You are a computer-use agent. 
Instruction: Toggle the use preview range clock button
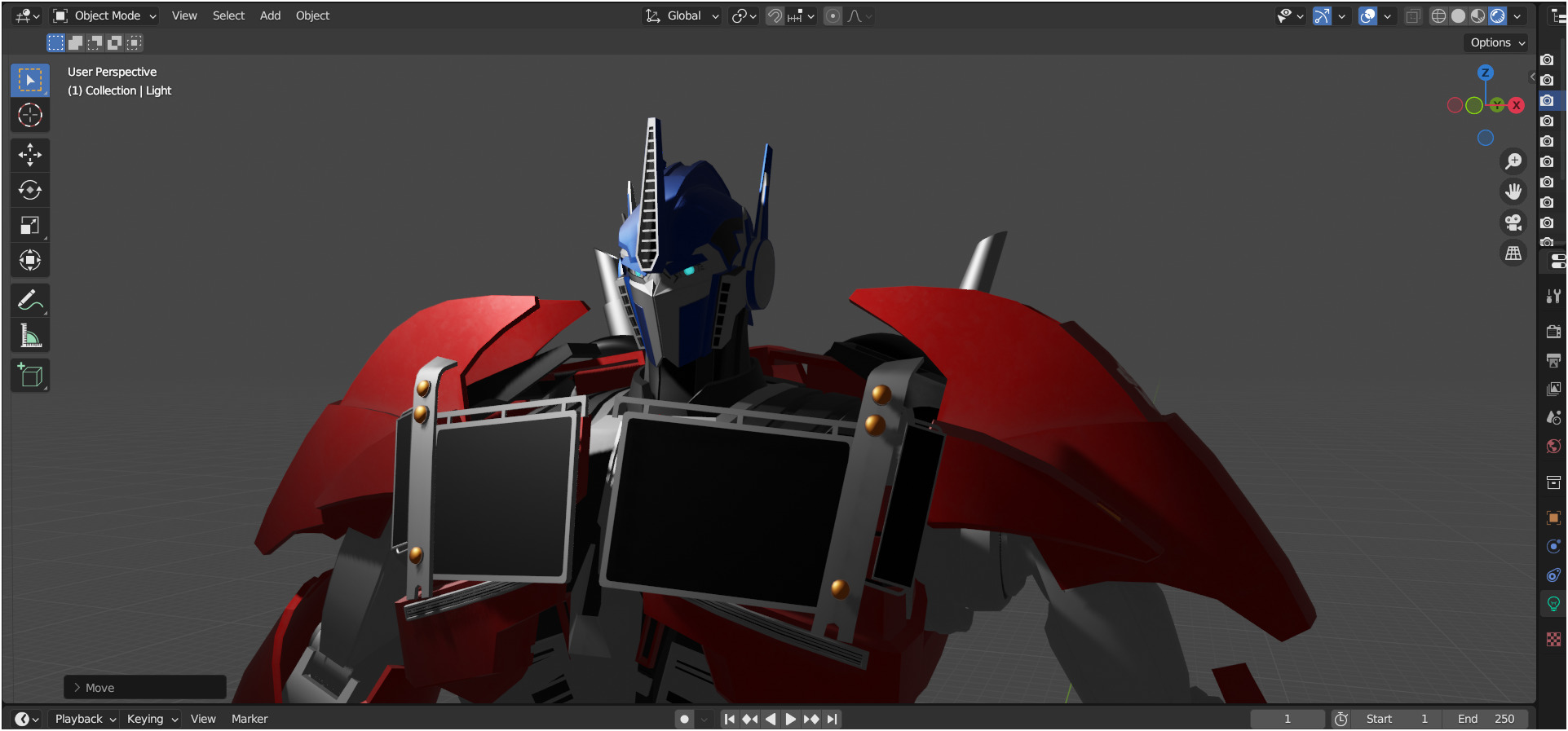pos(1341,719)
